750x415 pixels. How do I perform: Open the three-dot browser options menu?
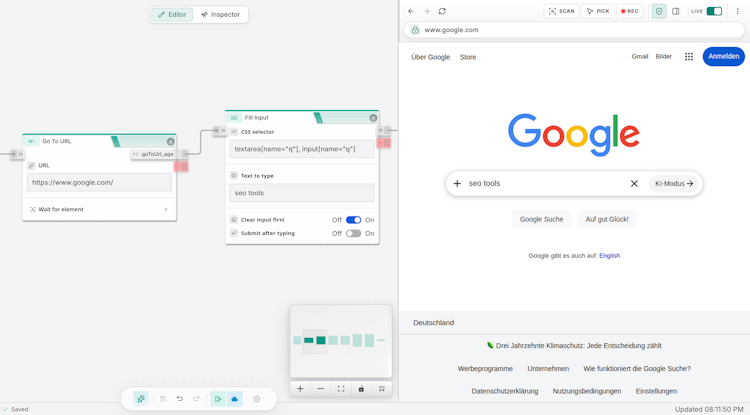[x=738, y=11]
